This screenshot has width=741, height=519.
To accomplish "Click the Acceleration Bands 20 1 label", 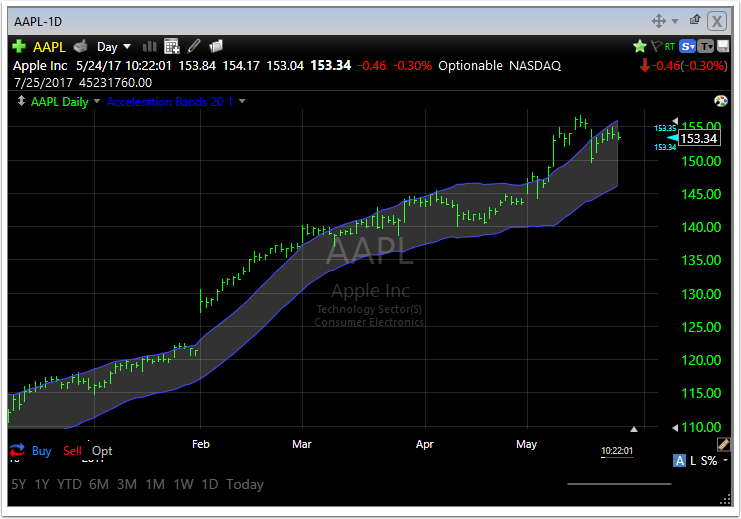I will pyautogui.click(x=170, y=102).
